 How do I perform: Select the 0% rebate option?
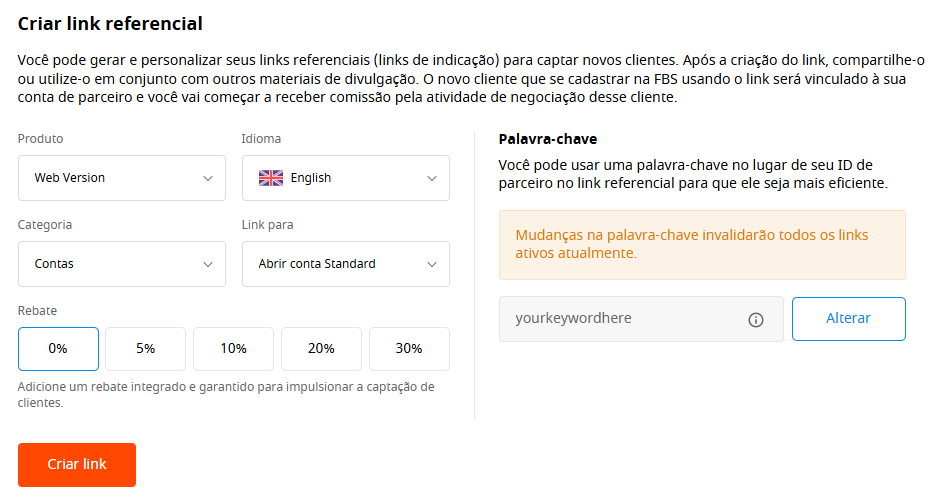pos(58,349)
